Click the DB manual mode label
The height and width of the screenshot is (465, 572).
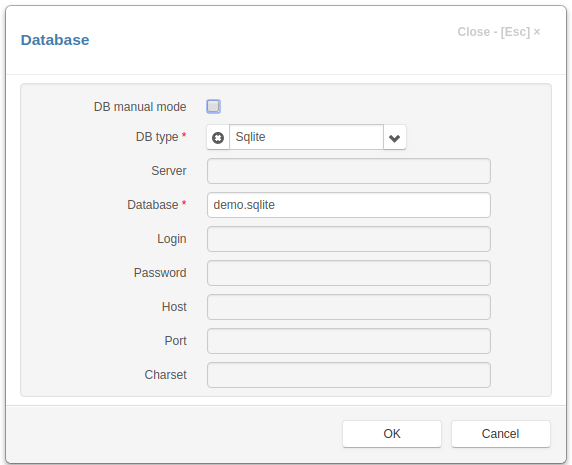point(140,107)
